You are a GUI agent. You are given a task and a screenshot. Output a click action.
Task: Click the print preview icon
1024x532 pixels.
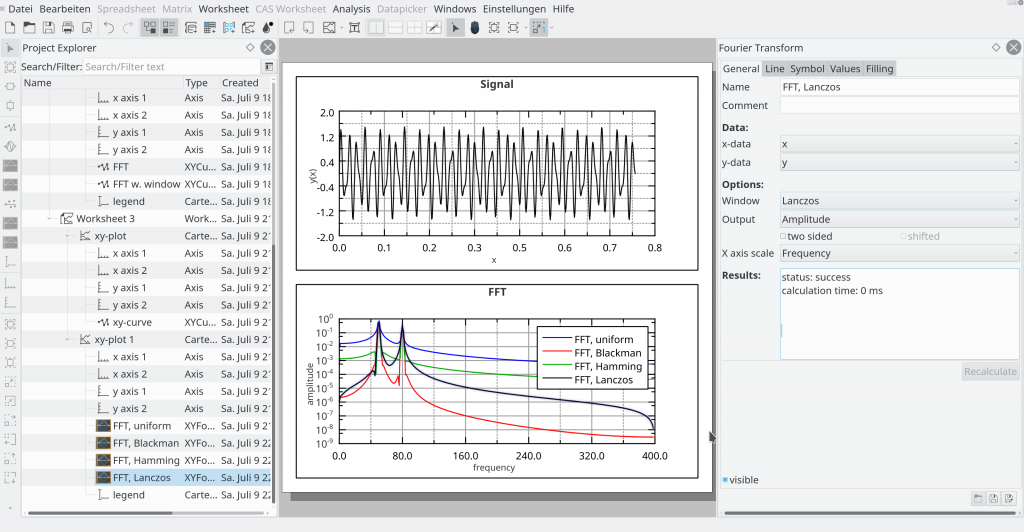pyautogui.click(x=88, y=28)
